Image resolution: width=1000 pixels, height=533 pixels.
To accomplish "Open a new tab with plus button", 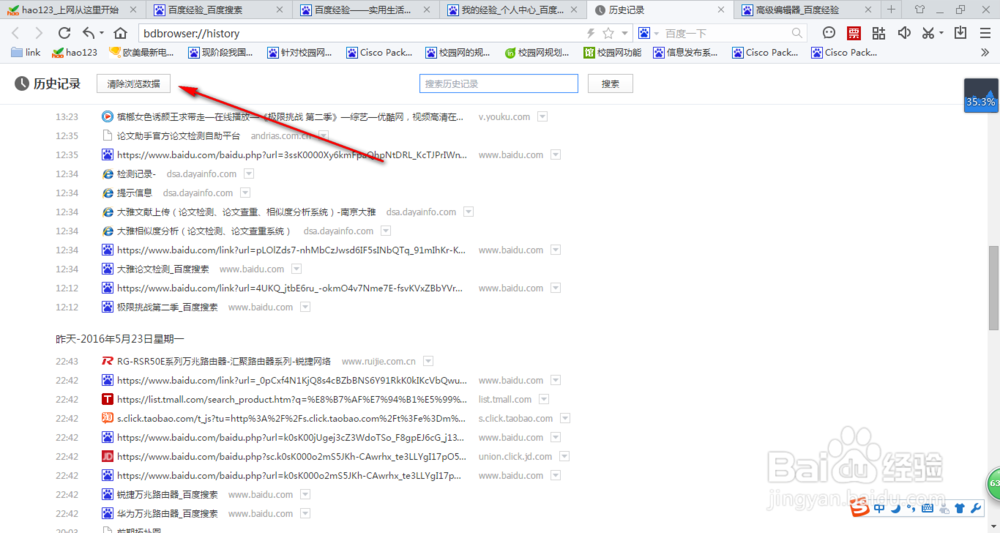I will tap(891, 10).
